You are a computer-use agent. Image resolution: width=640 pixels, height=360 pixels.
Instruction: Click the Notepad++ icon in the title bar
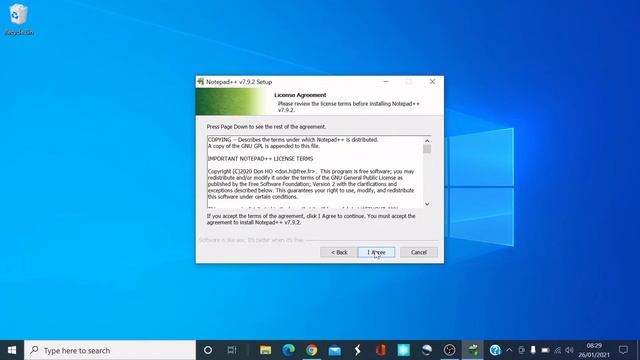pos(200,82)
